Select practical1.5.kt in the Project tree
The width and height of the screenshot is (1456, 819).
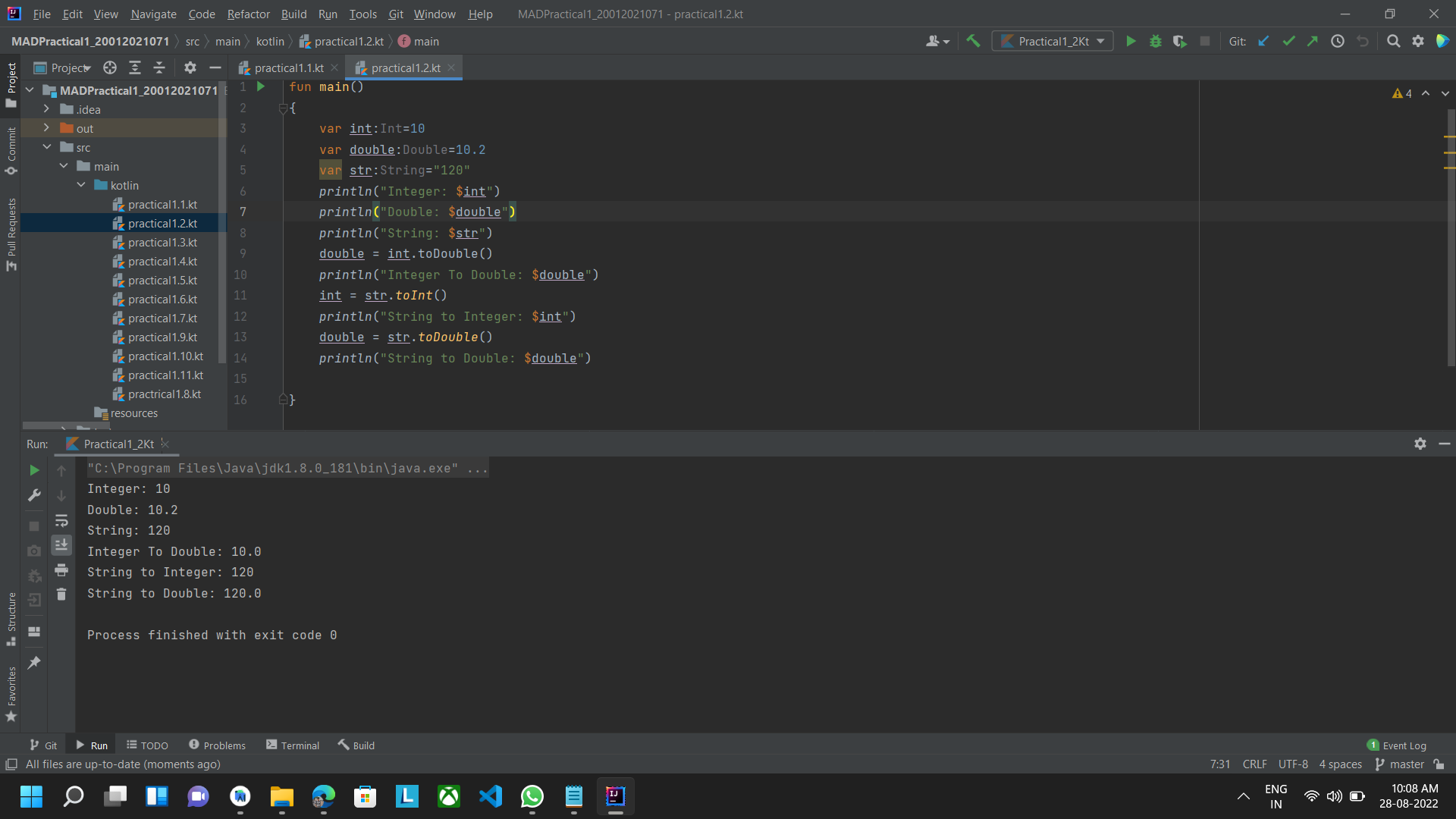point(162,280)
